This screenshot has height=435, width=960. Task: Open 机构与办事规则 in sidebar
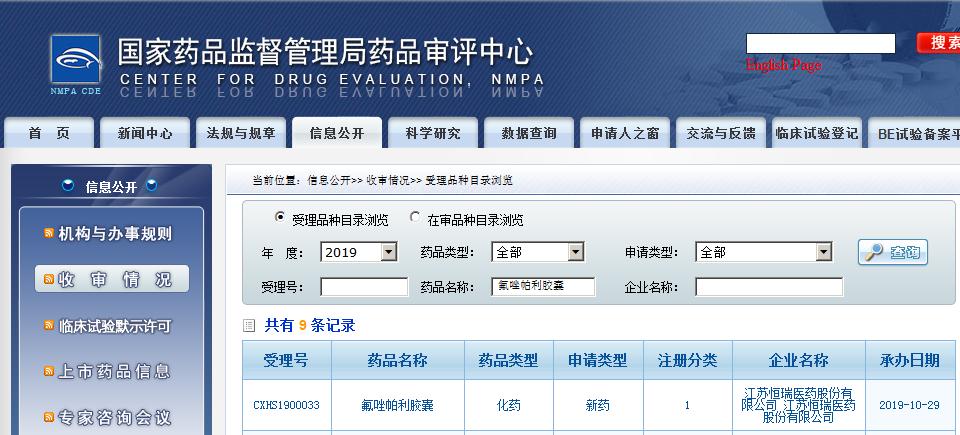point(115,233)
